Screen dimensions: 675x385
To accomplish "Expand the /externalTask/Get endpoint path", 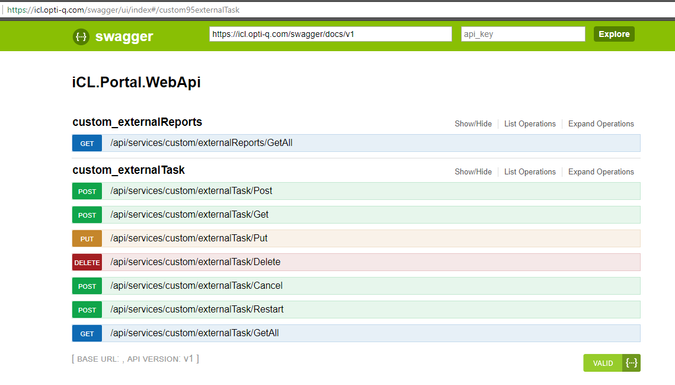I will (189, 214).
